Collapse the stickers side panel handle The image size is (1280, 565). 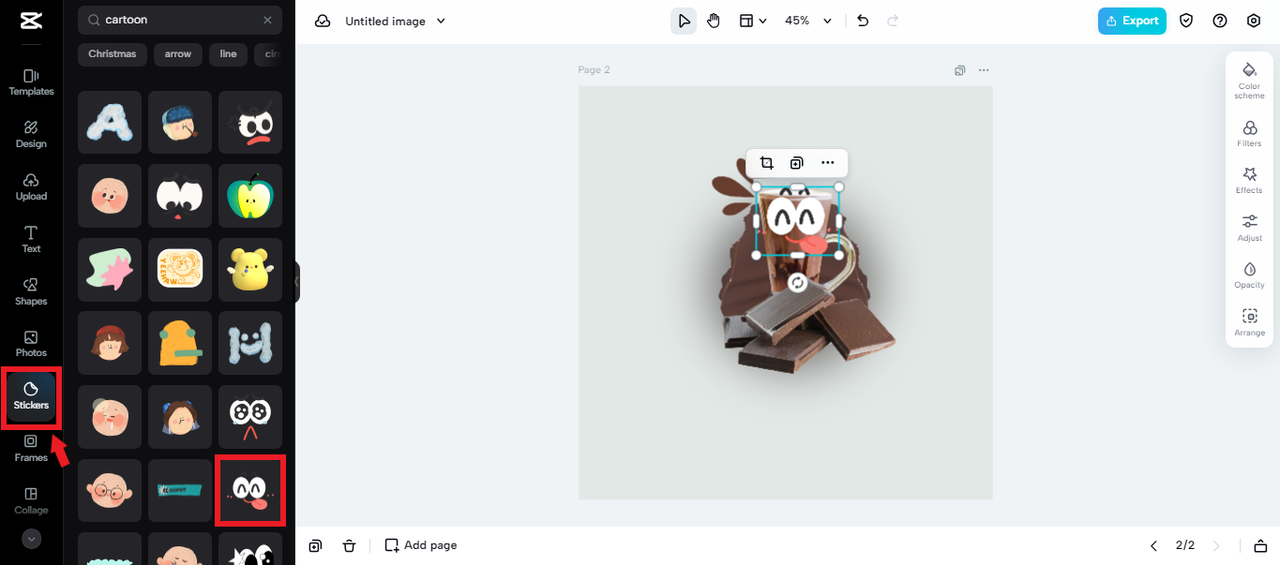point(297,282)
